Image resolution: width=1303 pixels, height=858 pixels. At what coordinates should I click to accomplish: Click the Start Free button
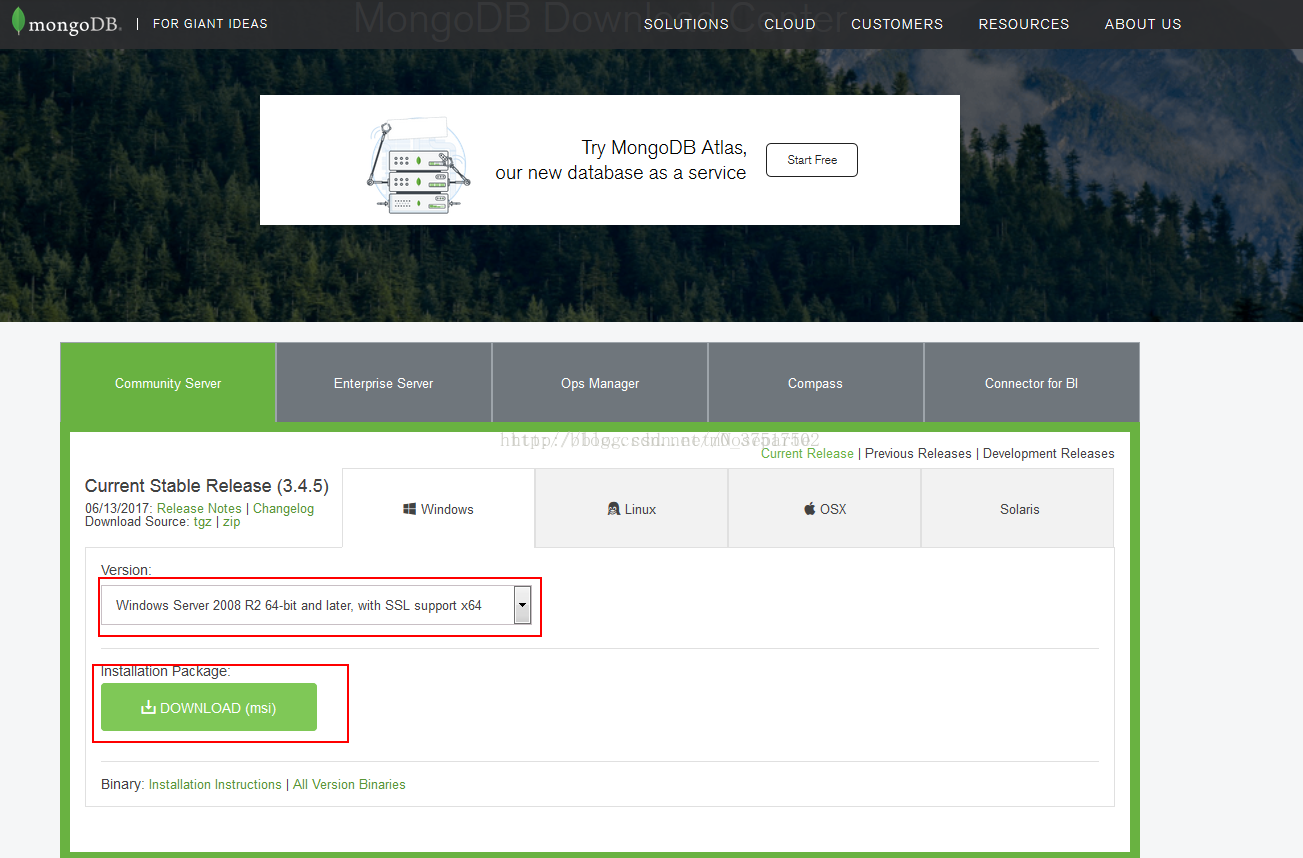coord(812,160)
